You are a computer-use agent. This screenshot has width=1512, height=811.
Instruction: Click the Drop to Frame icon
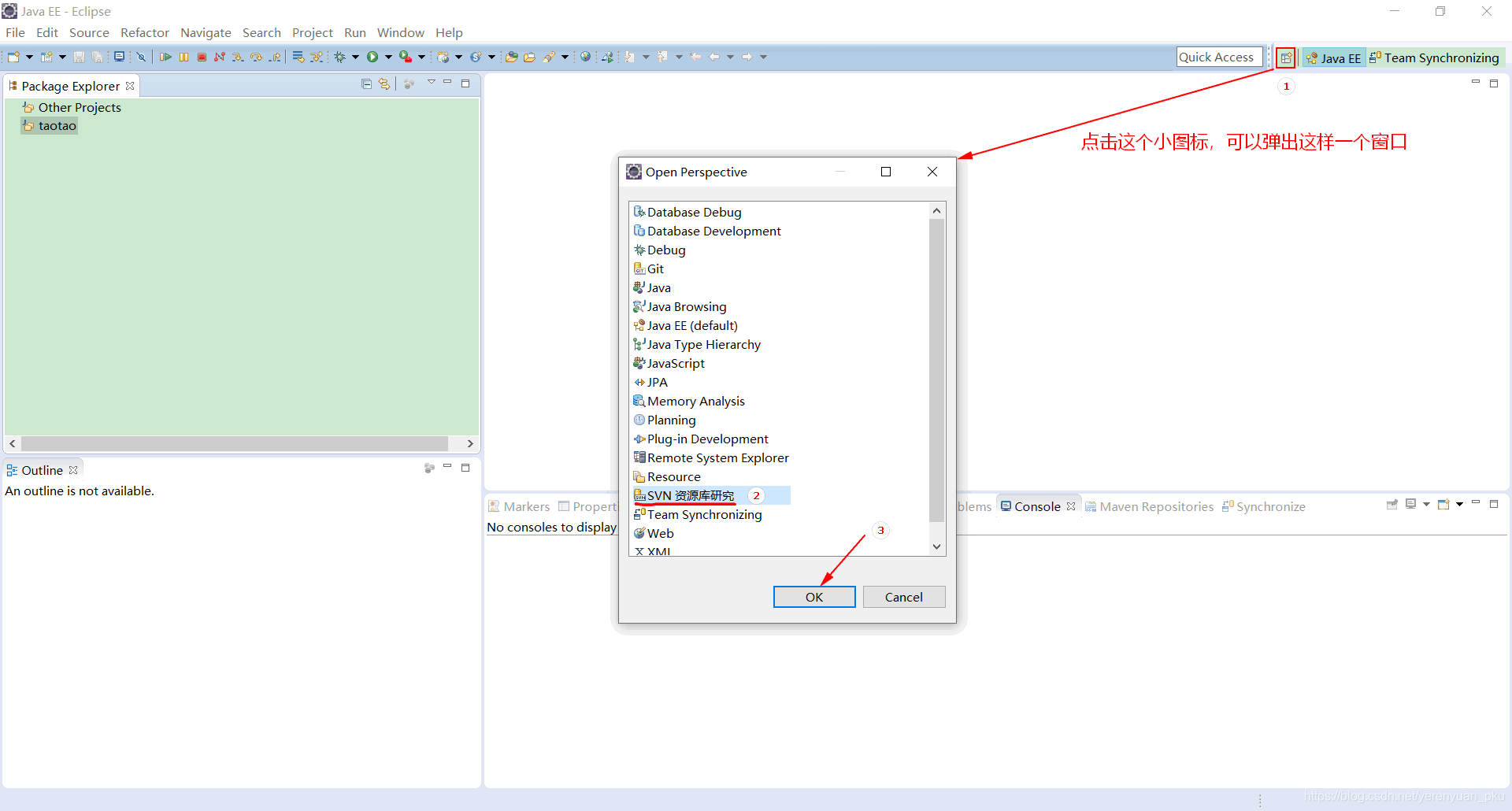click(298, 57)
